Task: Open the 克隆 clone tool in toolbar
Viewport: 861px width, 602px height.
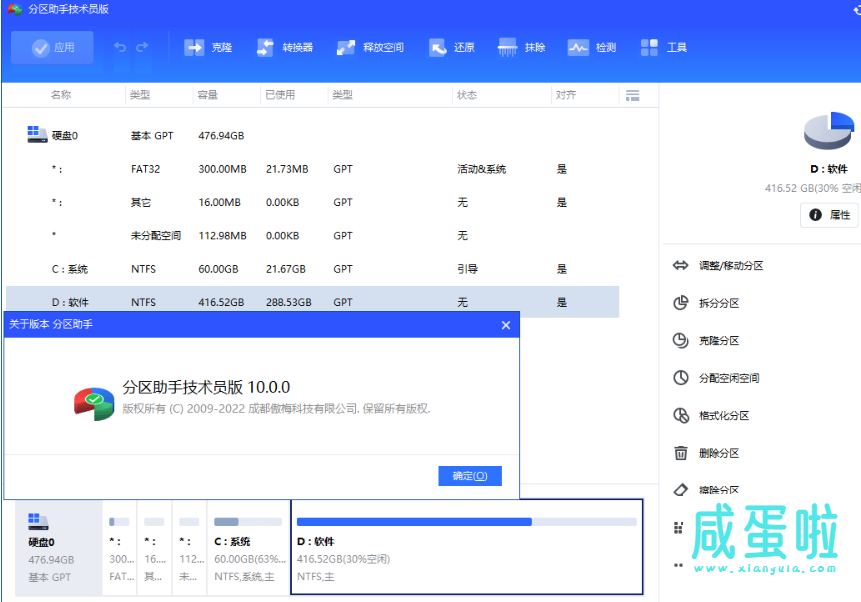Action: pos(208,48)
